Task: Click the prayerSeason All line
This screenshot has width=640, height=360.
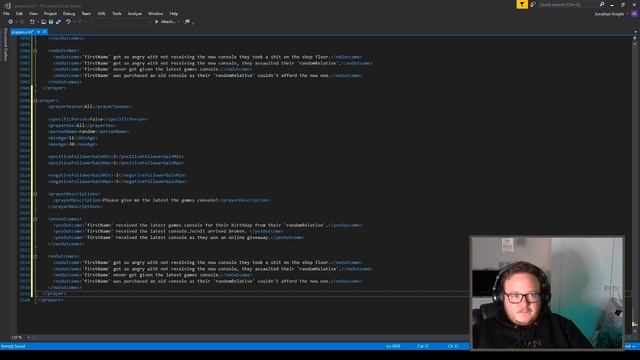Action: pos(89,107)
